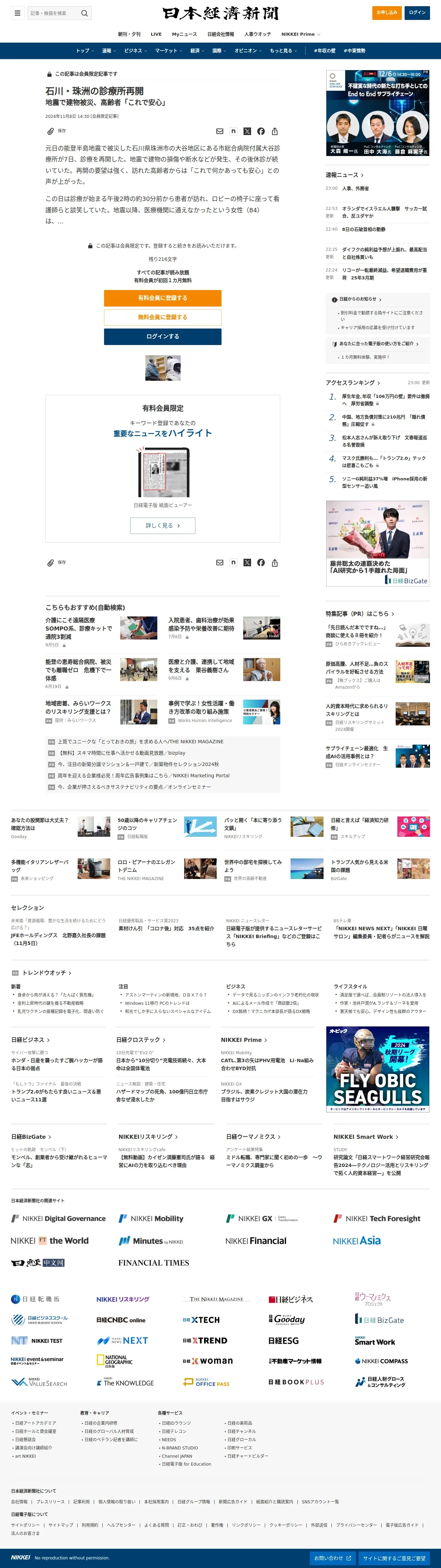Click the upload share icon below article
Screen dimensions: 441x1568
[275, 563]
